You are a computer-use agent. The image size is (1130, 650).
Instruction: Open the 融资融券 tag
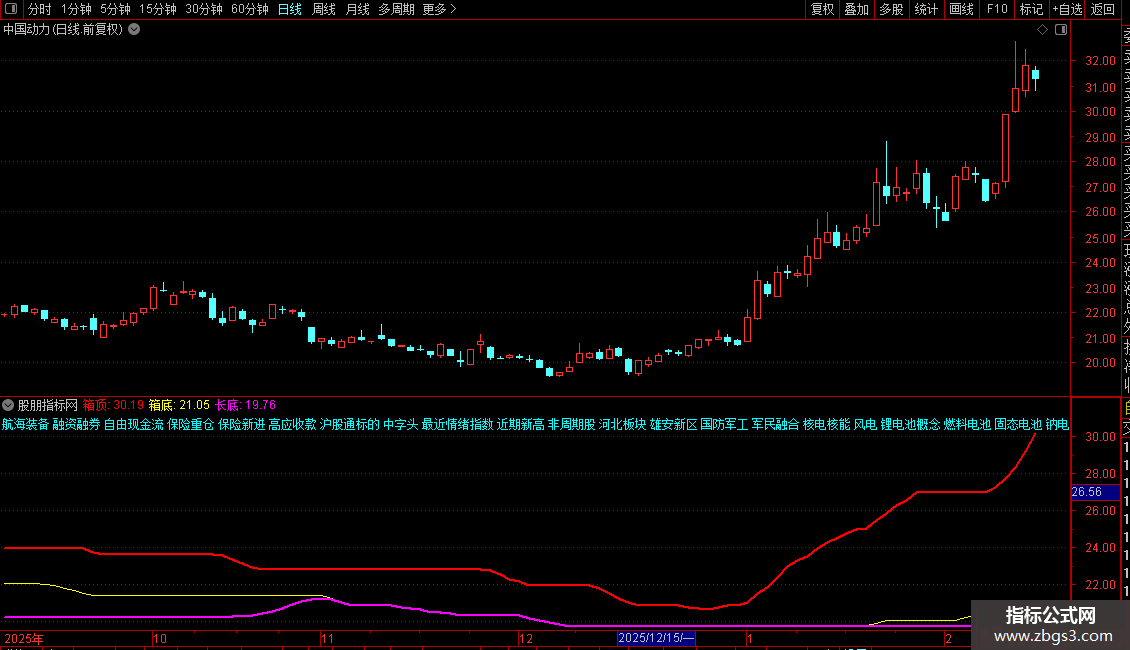[76, 424]
